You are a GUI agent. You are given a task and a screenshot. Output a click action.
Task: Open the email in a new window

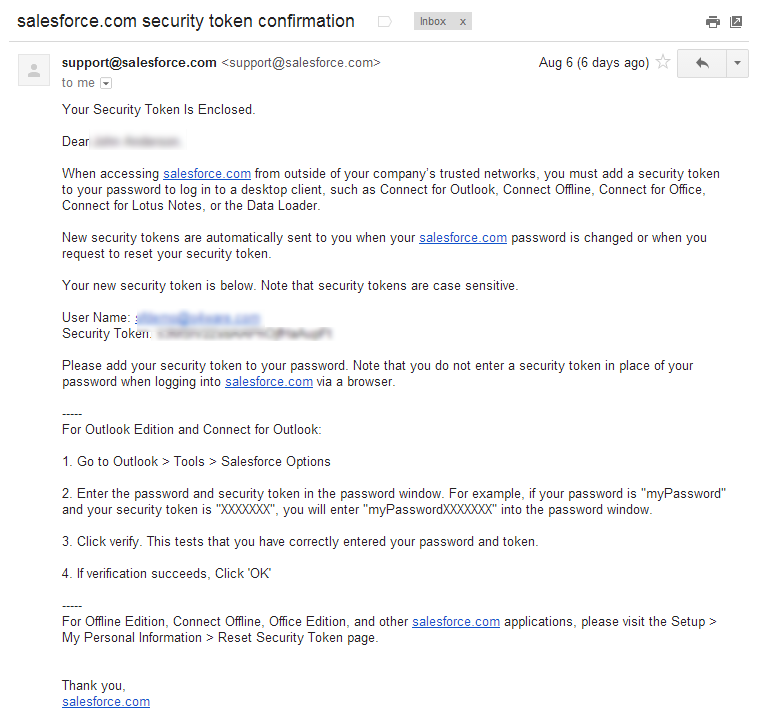736,22
